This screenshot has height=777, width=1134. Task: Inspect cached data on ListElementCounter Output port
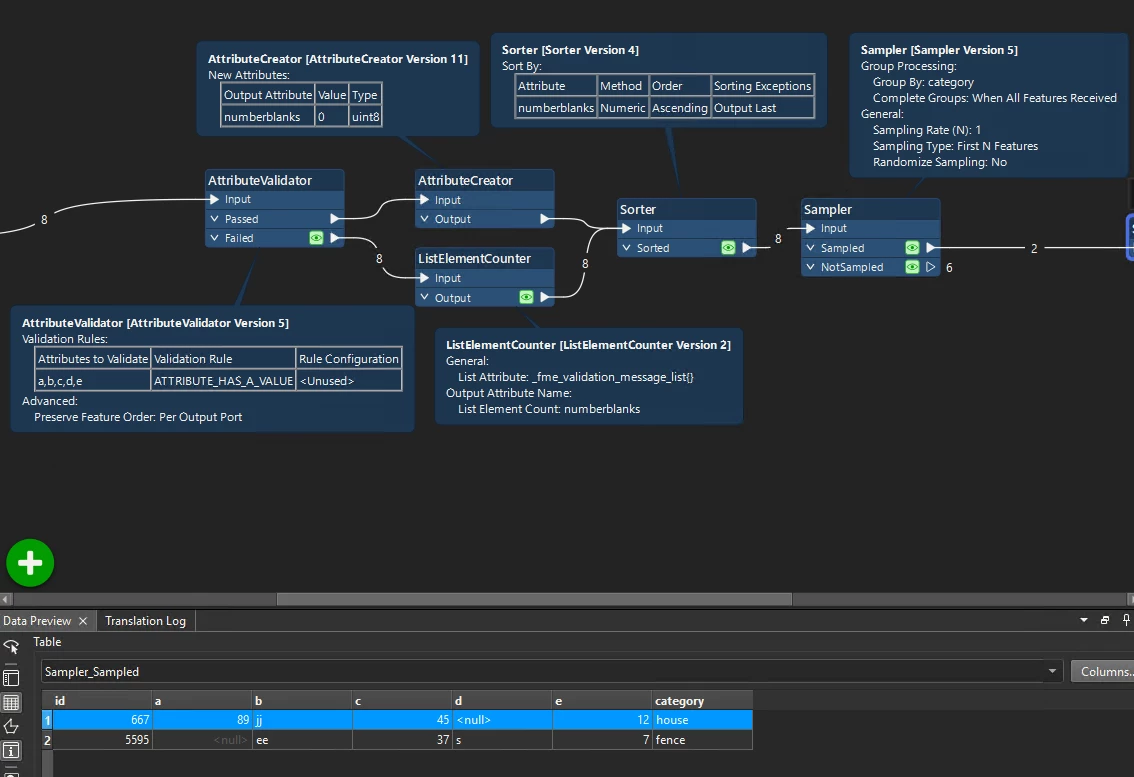tap(526, 297)
